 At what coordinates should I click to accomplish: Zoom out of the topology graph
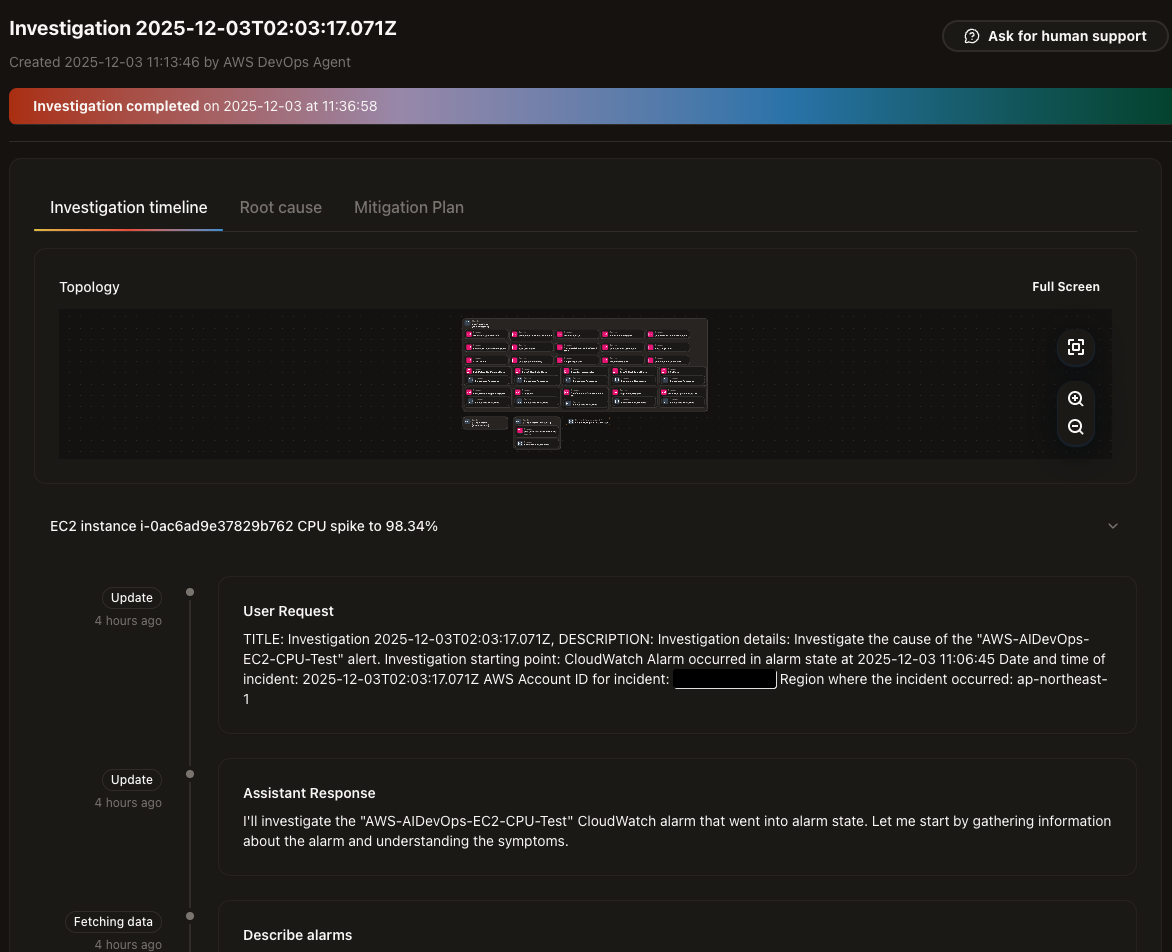[x=1075, y=427]
